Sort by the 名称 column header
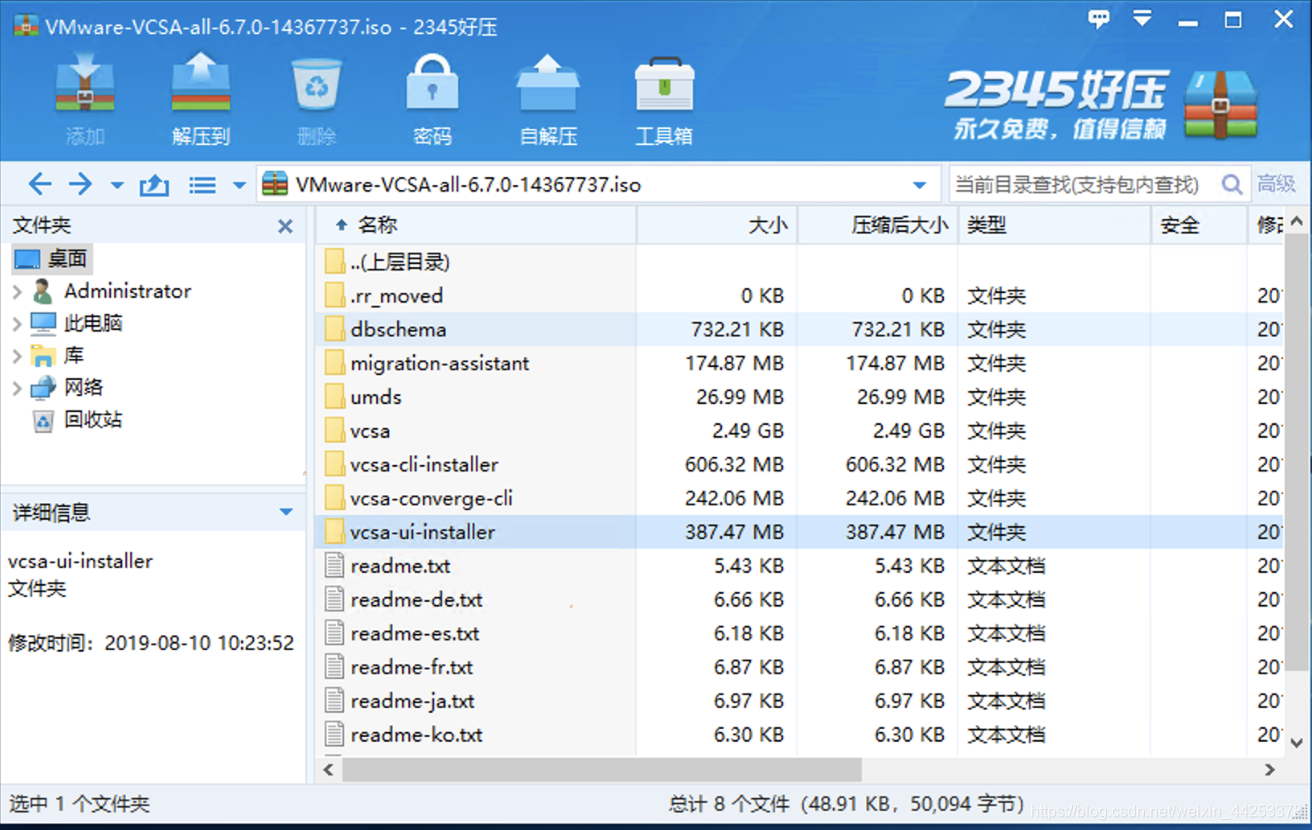 click(x=476, y=225)
